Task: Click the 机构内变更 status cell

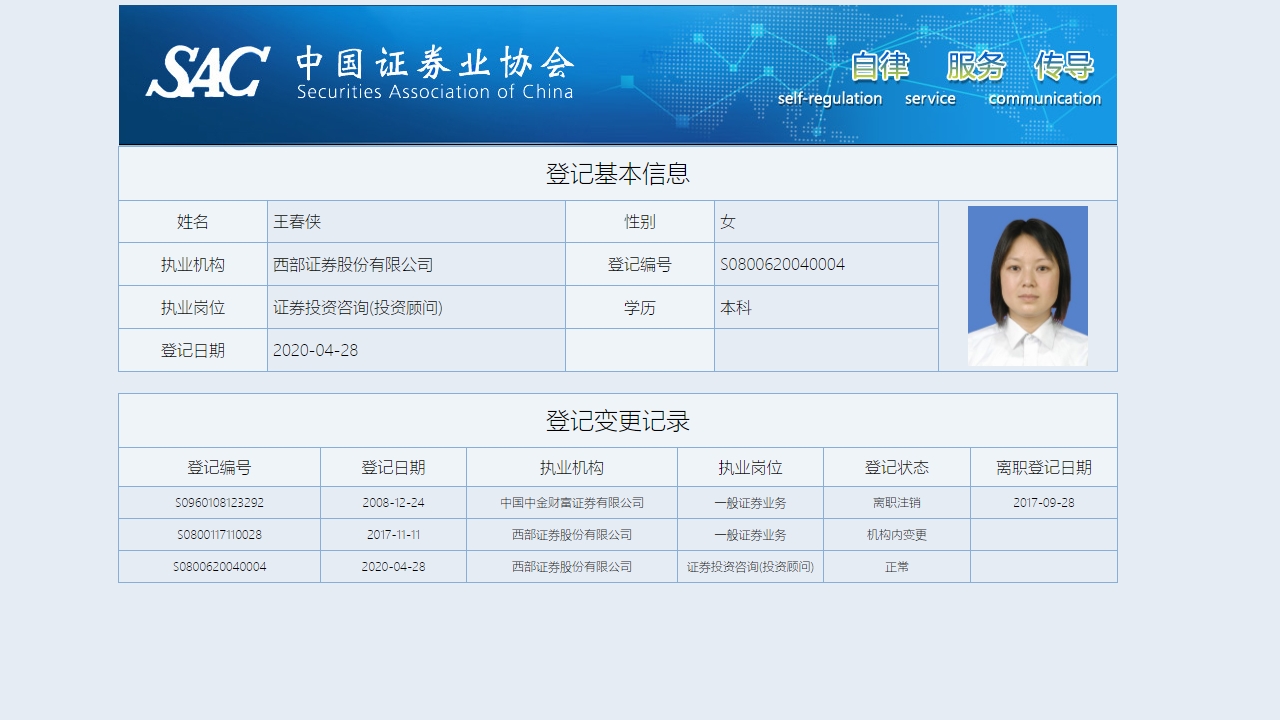Action: (x=896, y=535)
